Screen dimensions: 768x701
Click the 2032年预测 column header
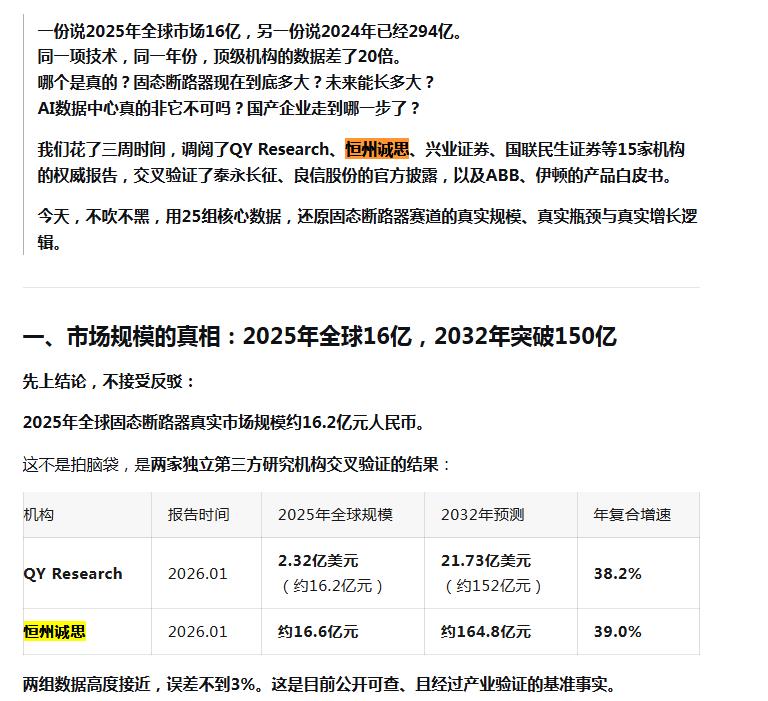(x=482, y=514)
